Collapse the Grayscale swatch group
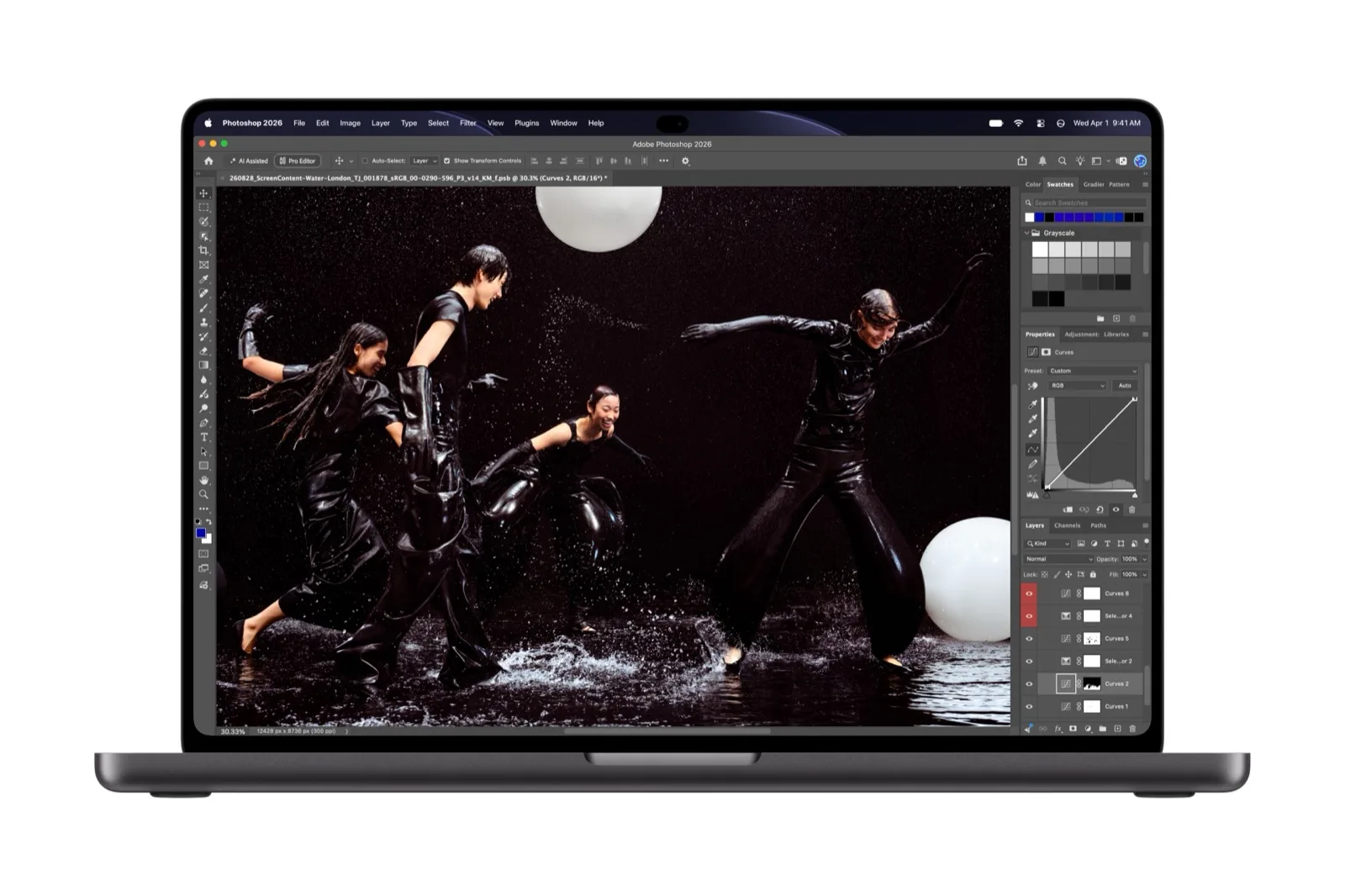 [1026, 233]
